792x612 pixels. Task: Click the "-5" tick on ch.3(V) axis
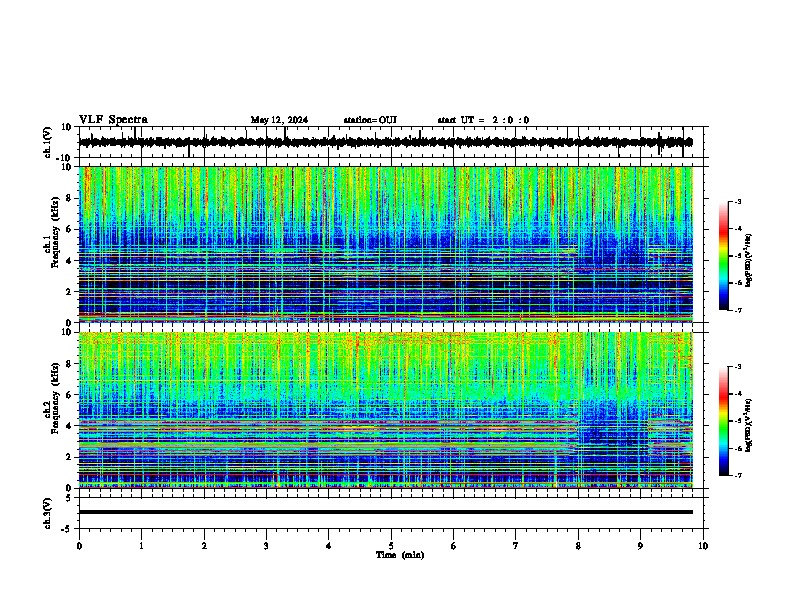pos(67,529)
